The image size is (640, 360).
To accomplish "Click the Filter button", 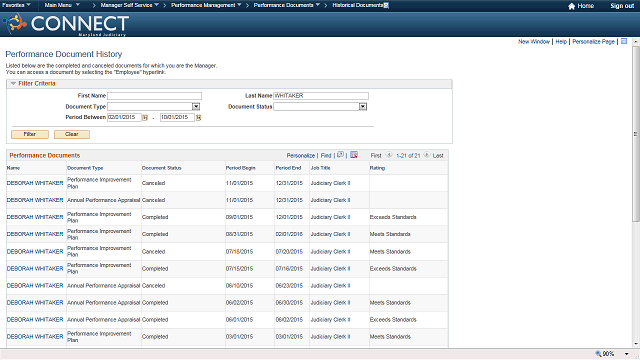I will [x=30, y=134].
